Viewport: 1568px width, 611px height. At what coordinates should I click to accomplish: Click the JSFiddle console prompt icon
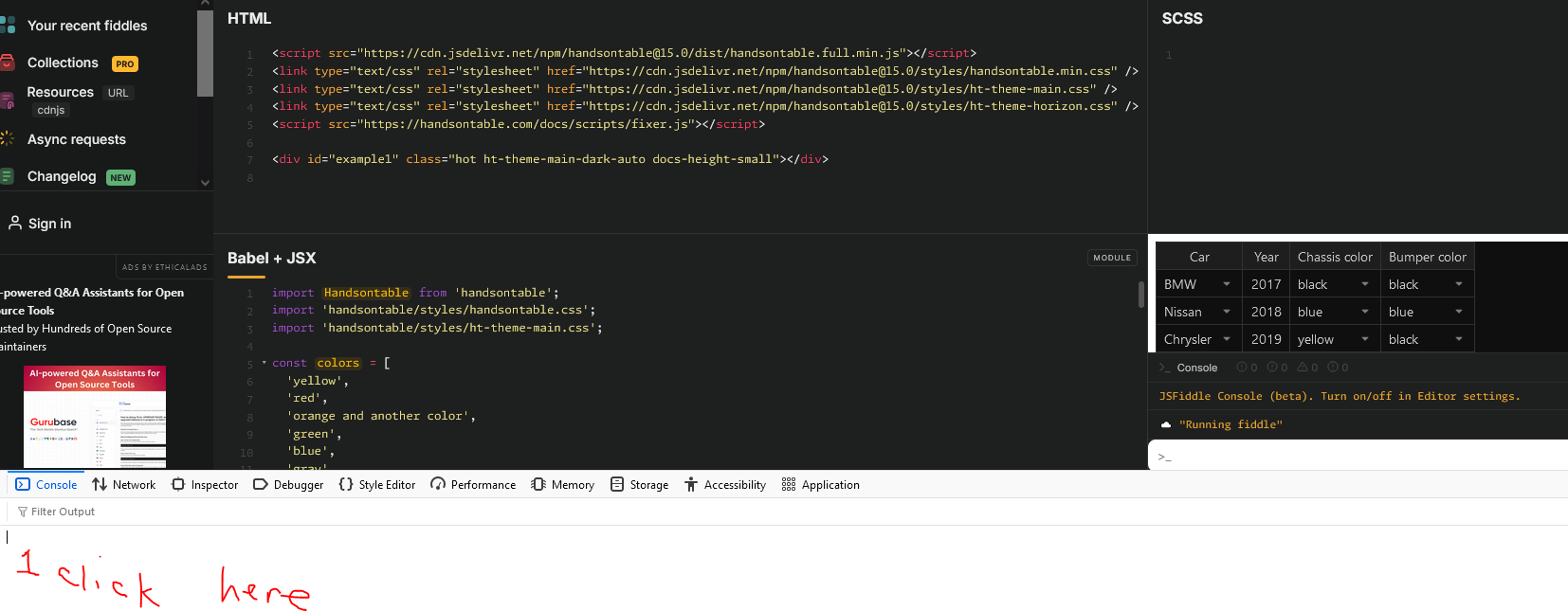(1164, 368)
